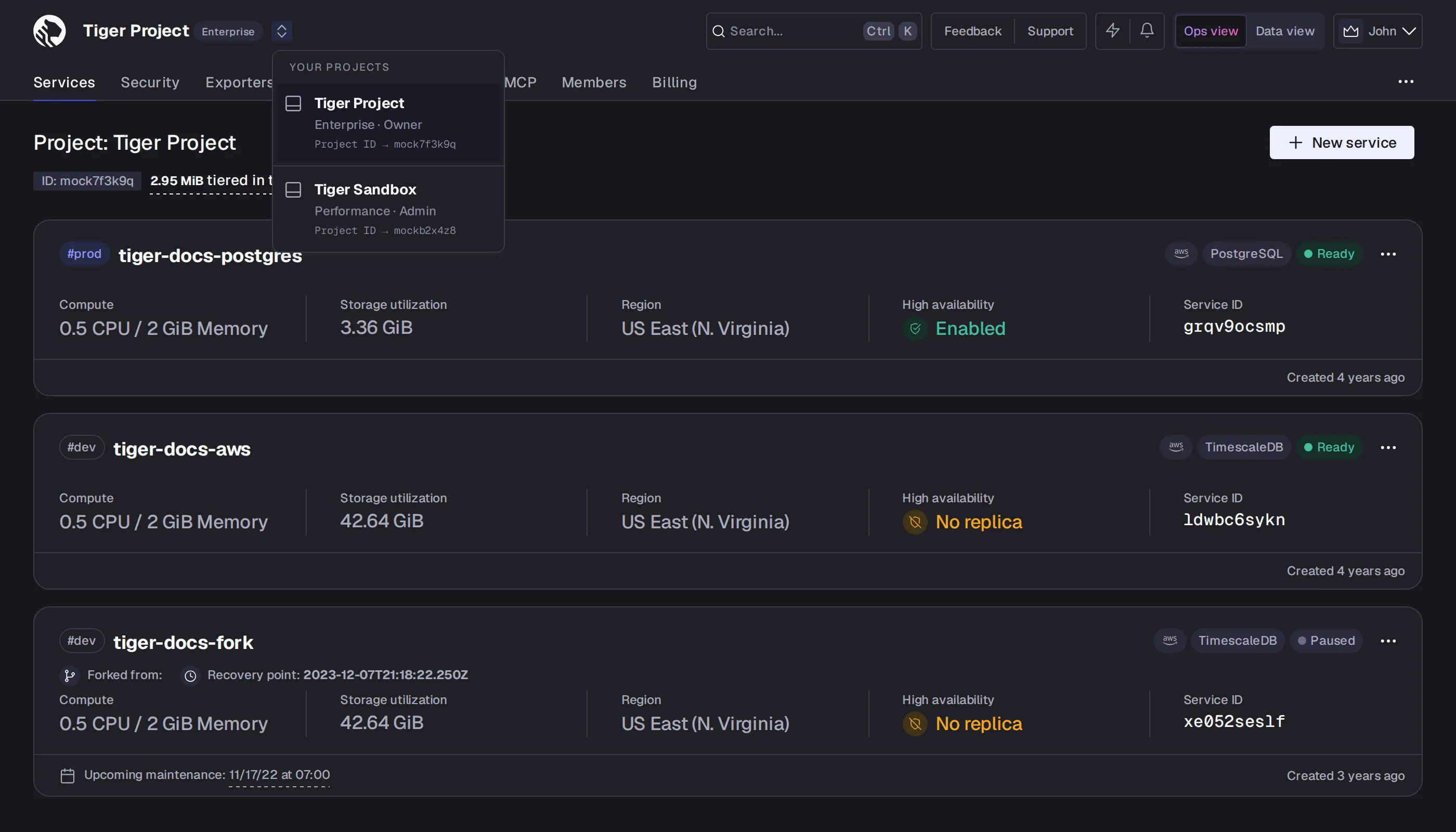Click the AWS icon on tiger-docs-postgres

pyautogui.click(x=1180, y=253)
